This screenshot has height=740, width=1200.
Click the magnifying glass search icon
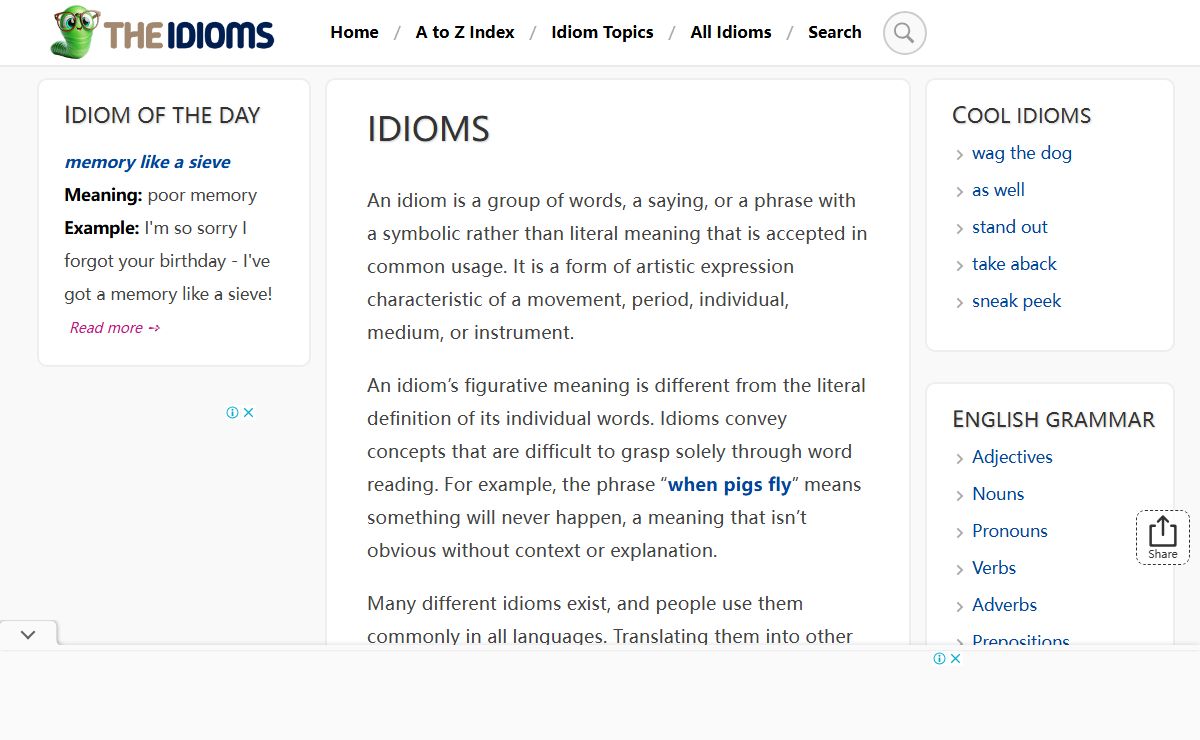904,33
